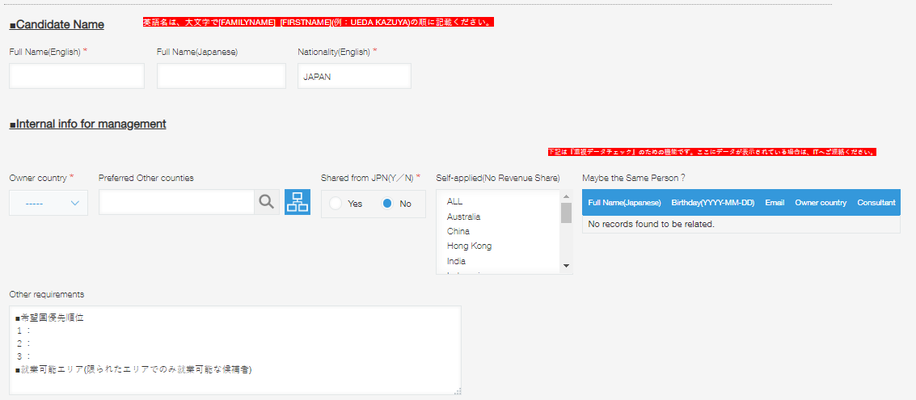
Task: Select the Yes radio for Shared from JPN
Action: click(335, 204)
